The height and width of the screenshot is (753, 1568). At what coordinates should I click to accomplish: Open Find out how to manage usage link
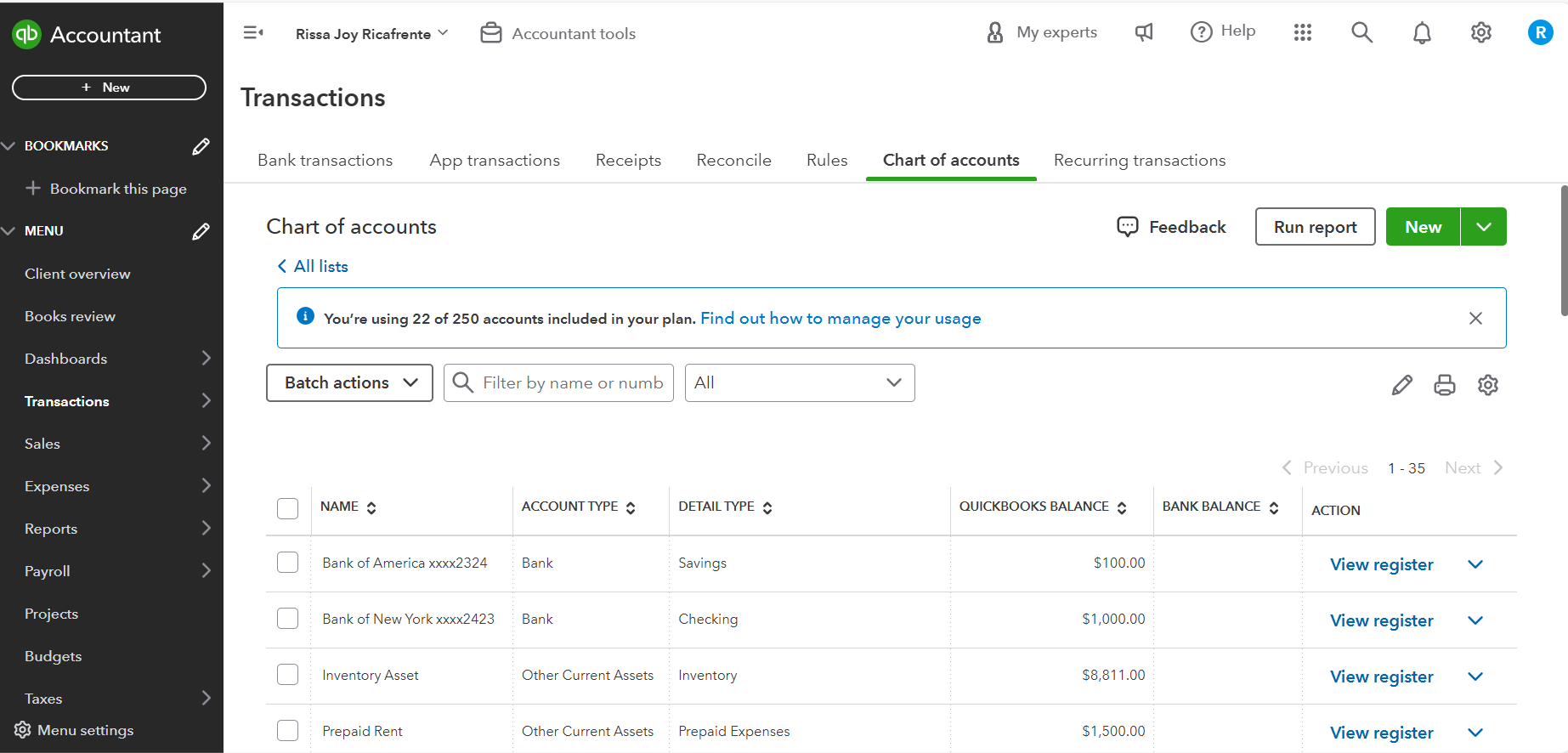tap(841, 318)
